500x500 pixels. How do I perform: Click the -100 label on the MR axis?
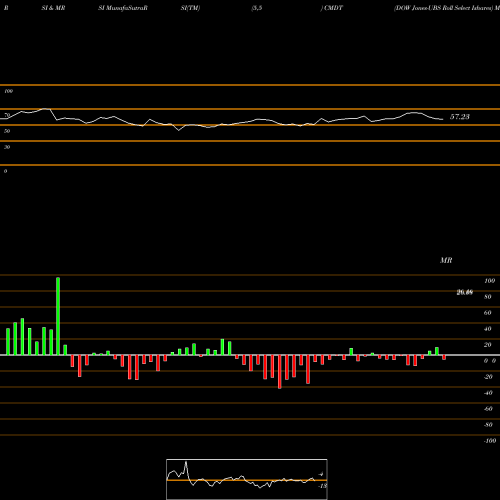coord(490,441)
